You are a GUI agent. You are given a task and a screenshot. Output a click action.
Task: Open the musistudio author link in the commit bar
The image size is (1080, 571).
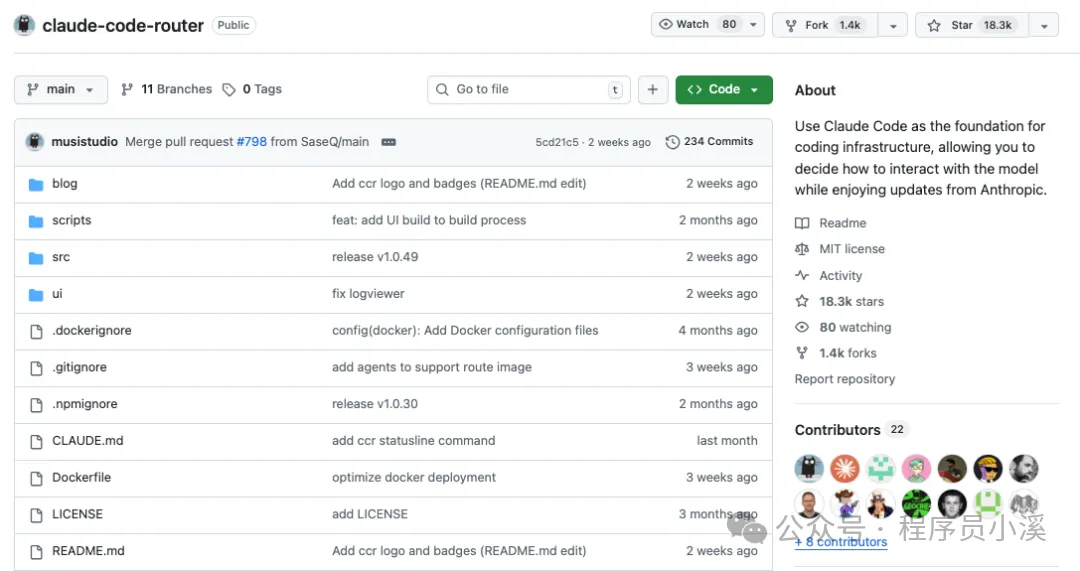(x=85, y=141)
